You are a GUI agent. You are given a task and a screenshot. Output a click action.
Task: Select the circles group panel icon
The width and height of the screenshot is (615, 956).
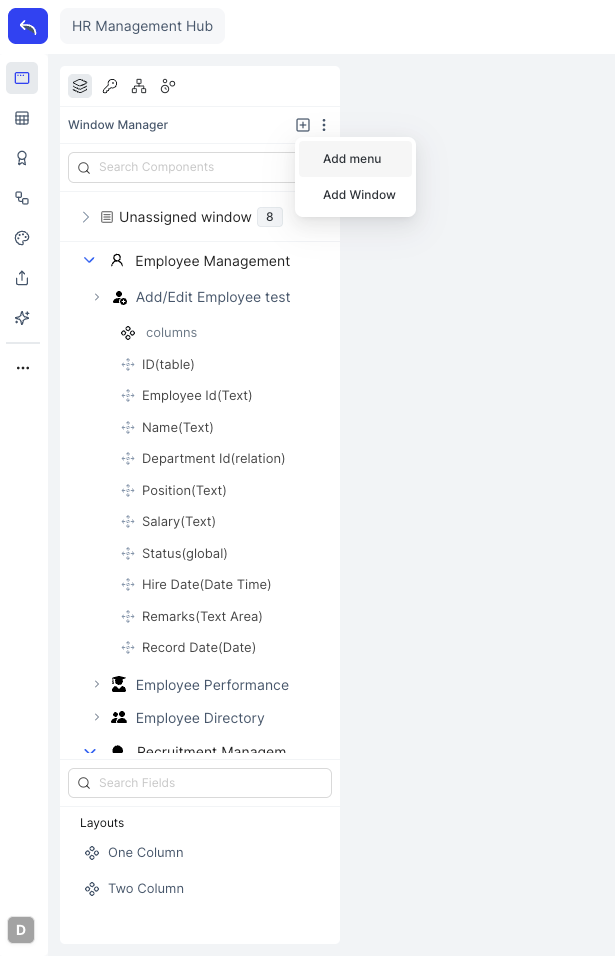168,87
